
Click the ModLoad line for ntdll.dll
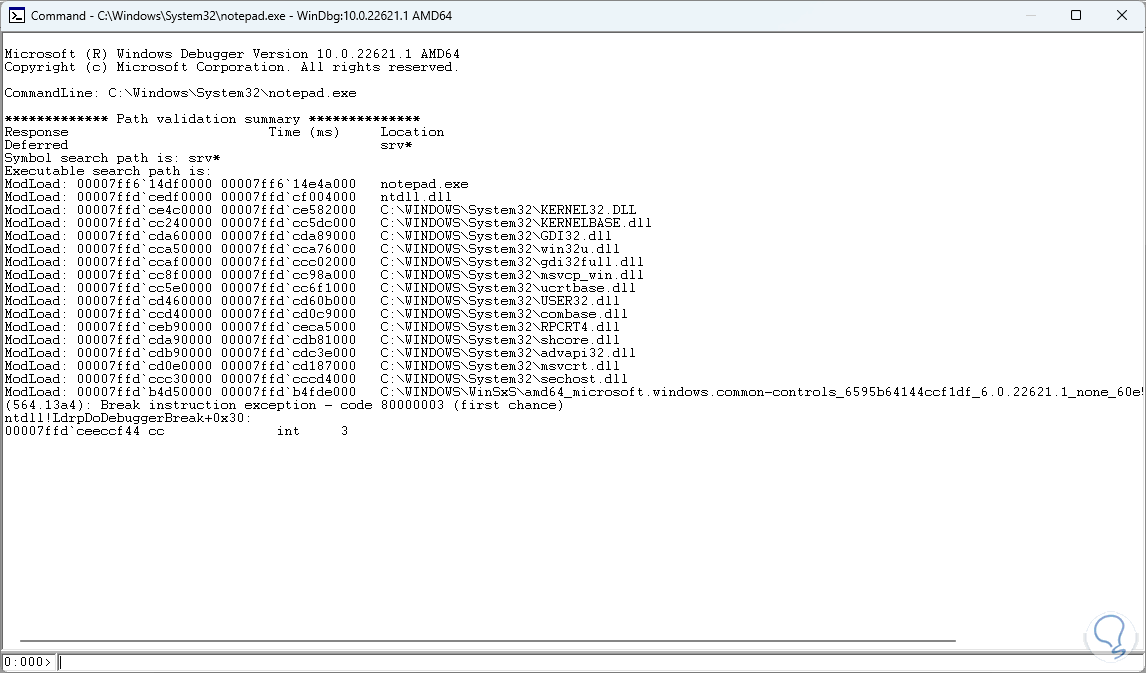click(228, 197)
